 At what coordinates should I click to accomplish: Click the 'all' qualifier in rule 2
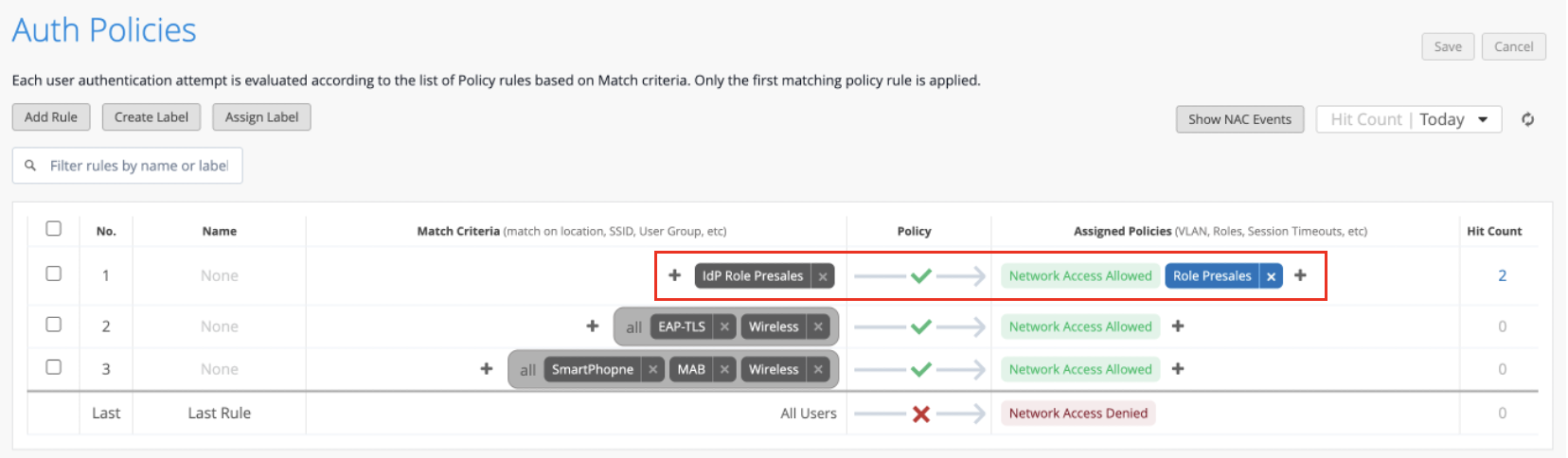pyautogui.click(x=633, y=327)
